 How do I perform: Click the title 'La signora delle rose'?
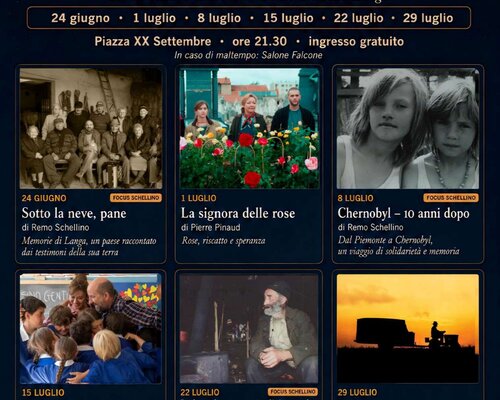coord(238,213)
